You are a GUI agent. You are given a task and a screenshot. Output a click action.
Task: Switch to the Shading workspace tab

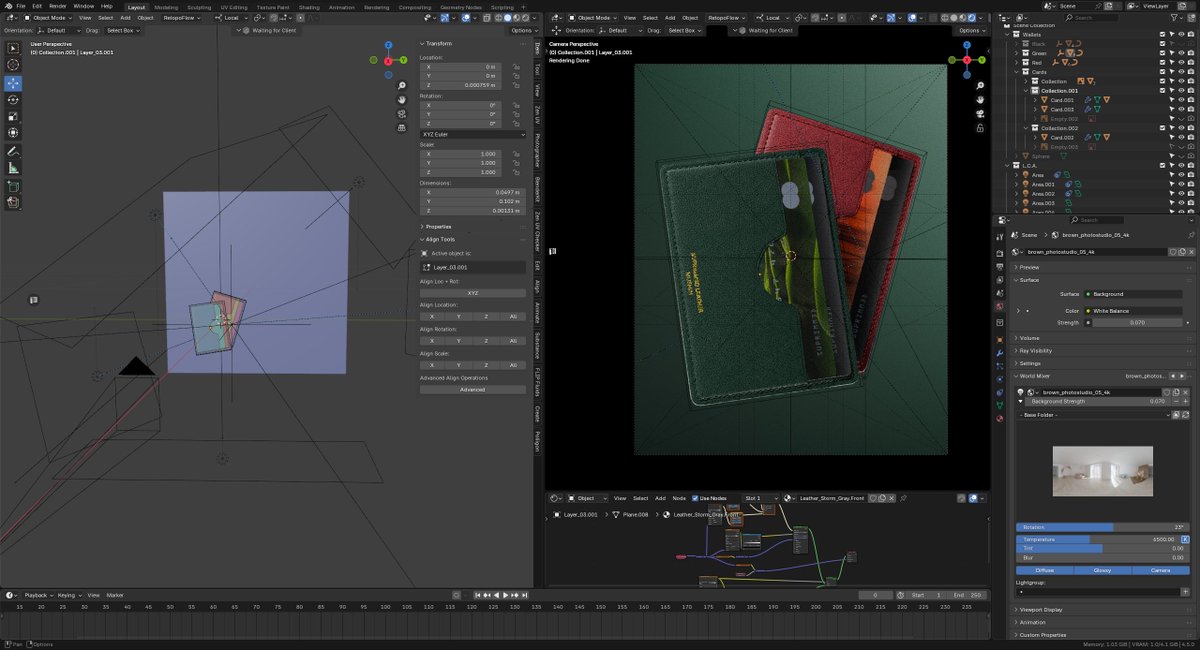pos(308,6)
